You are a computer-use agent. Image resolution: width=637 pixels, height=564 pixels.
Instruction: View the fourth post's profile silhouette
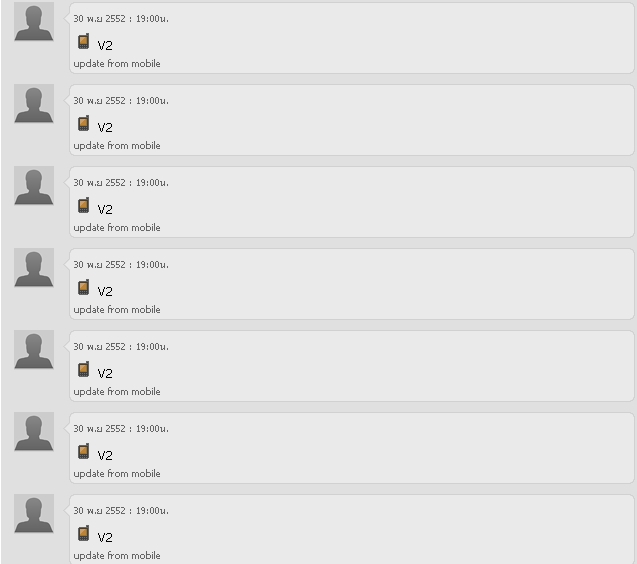[34, 268]
